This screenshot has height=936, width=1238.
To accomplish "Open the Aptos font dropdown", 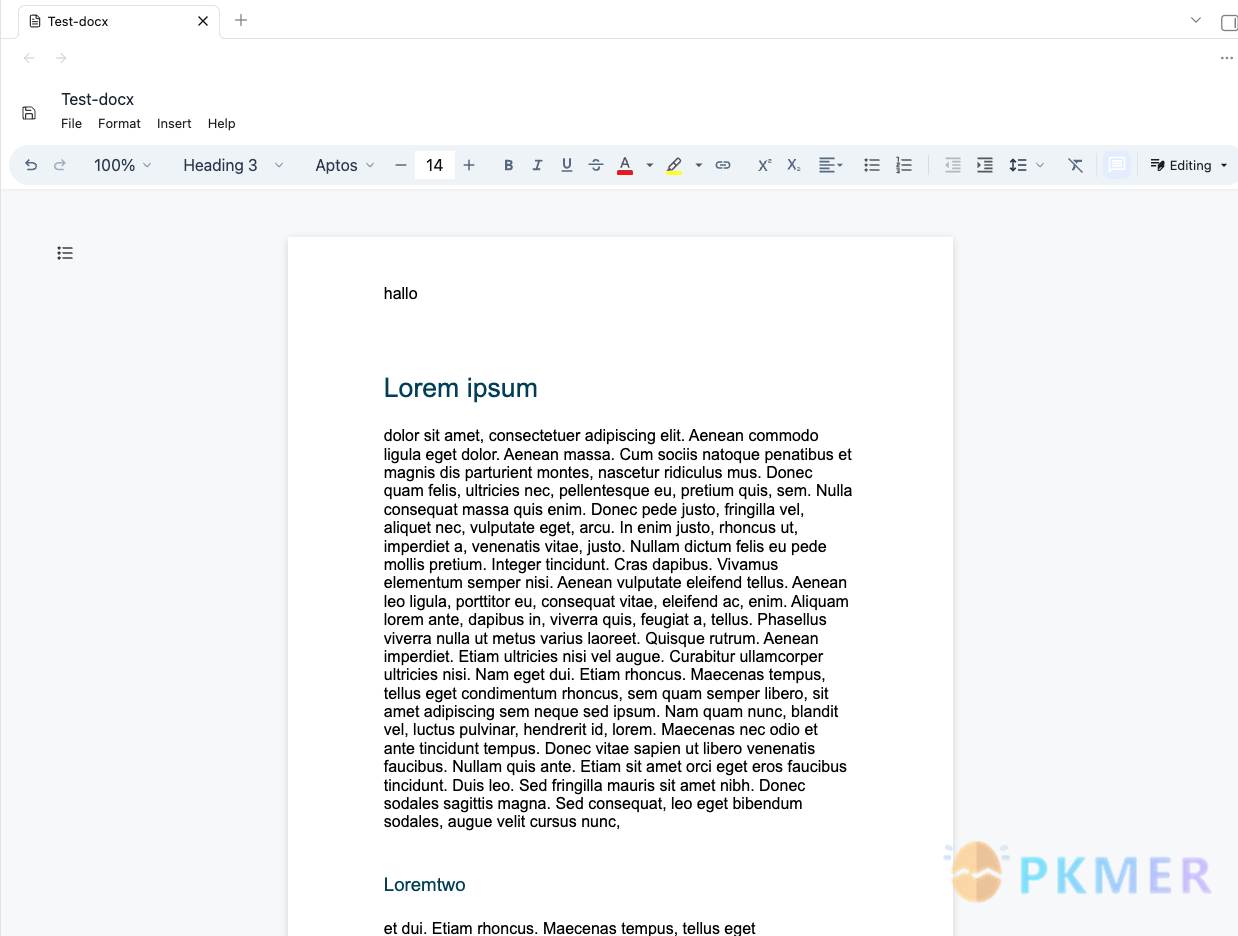I will 345,165.
